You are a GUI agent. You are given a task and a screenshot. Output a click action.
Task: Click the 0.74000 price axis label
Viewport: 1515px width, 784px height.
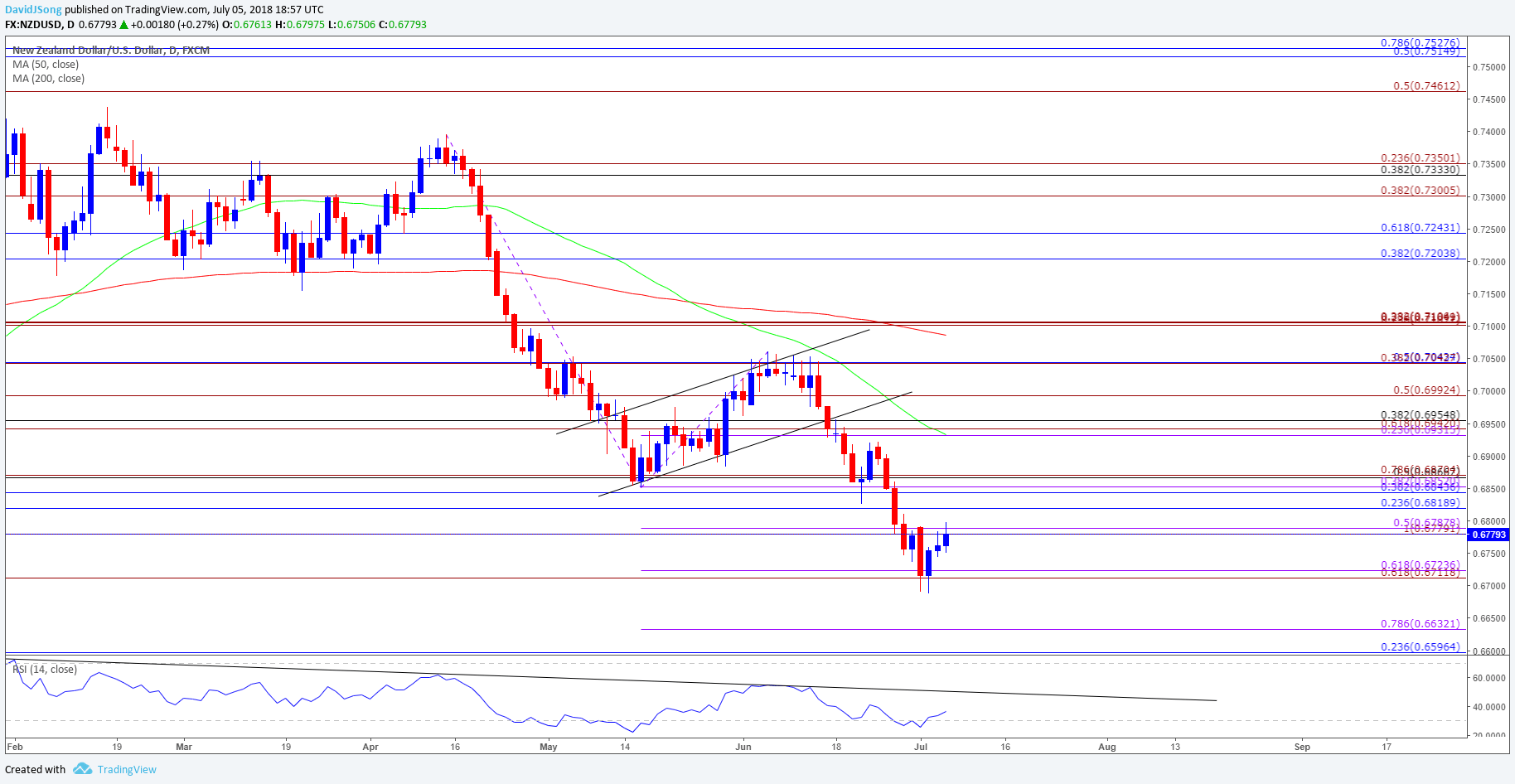click(x=1488, y=132)
